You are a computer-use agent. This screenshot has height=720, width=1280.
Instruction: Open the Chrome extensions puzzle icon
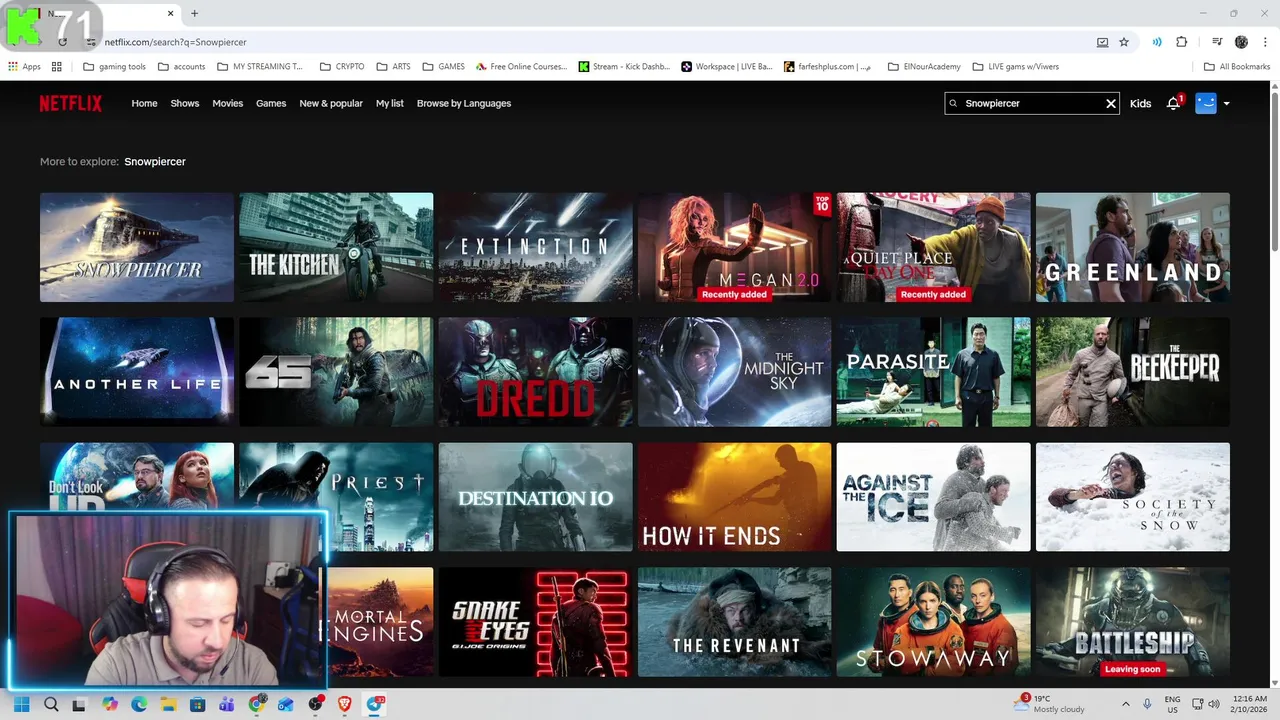click(1182, 42)
